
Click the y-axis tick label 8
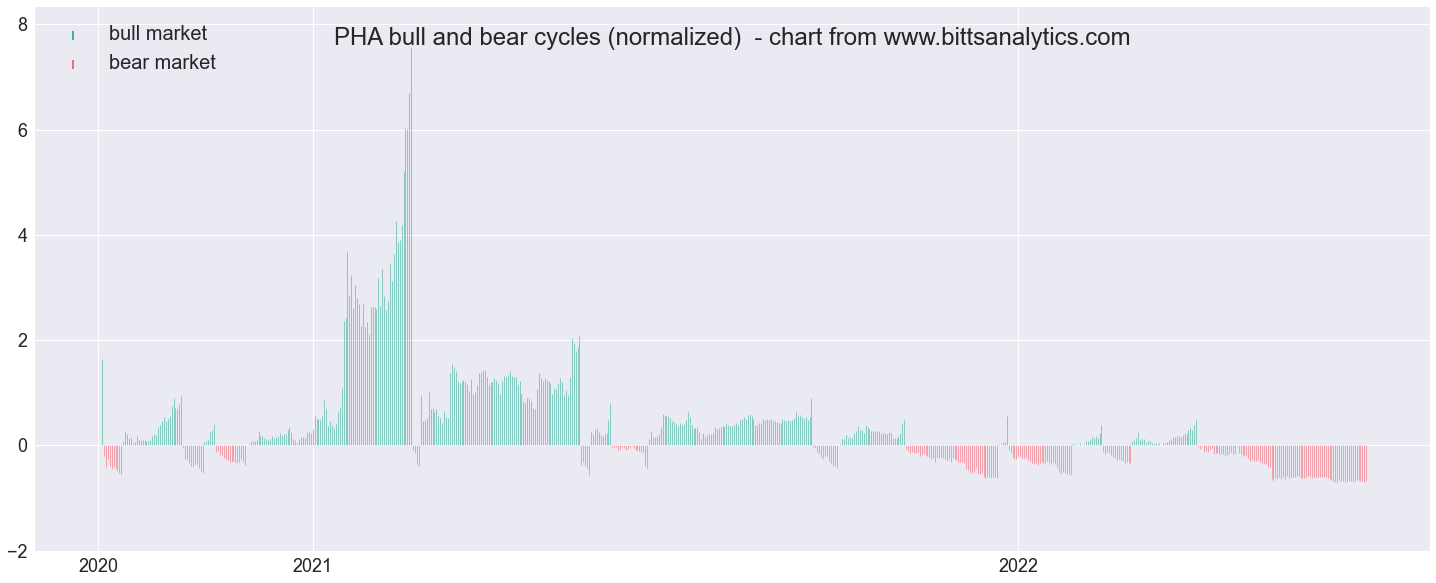click(x=24, y=24)
